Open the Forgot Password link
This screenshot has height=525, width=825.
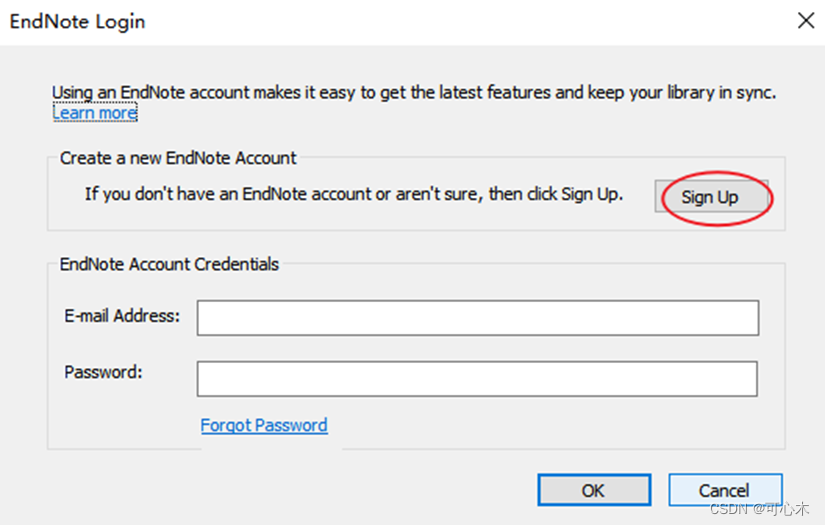[x=264, y=425]
